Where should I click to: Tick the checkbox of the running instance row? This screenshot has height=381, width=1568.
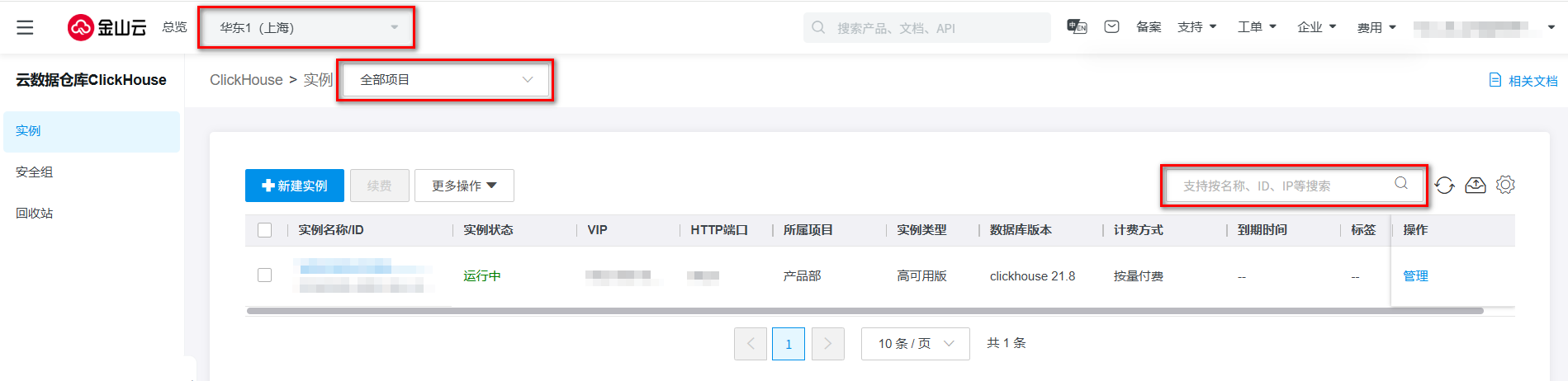(265, 275)
